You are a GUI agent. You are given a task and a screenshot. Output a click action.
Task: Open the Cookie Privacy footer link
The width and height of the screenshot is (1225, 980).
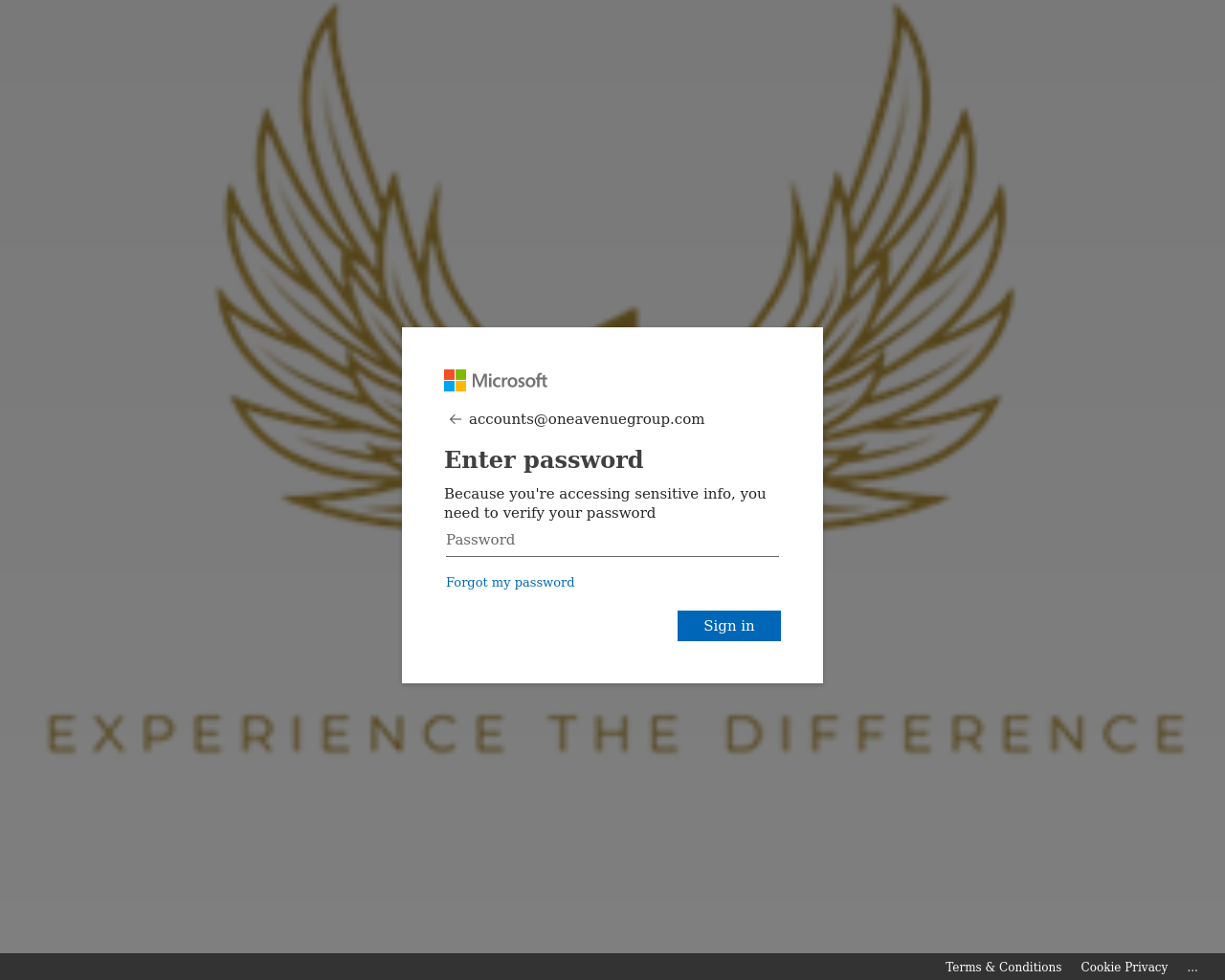click(x=1125, y=968)
